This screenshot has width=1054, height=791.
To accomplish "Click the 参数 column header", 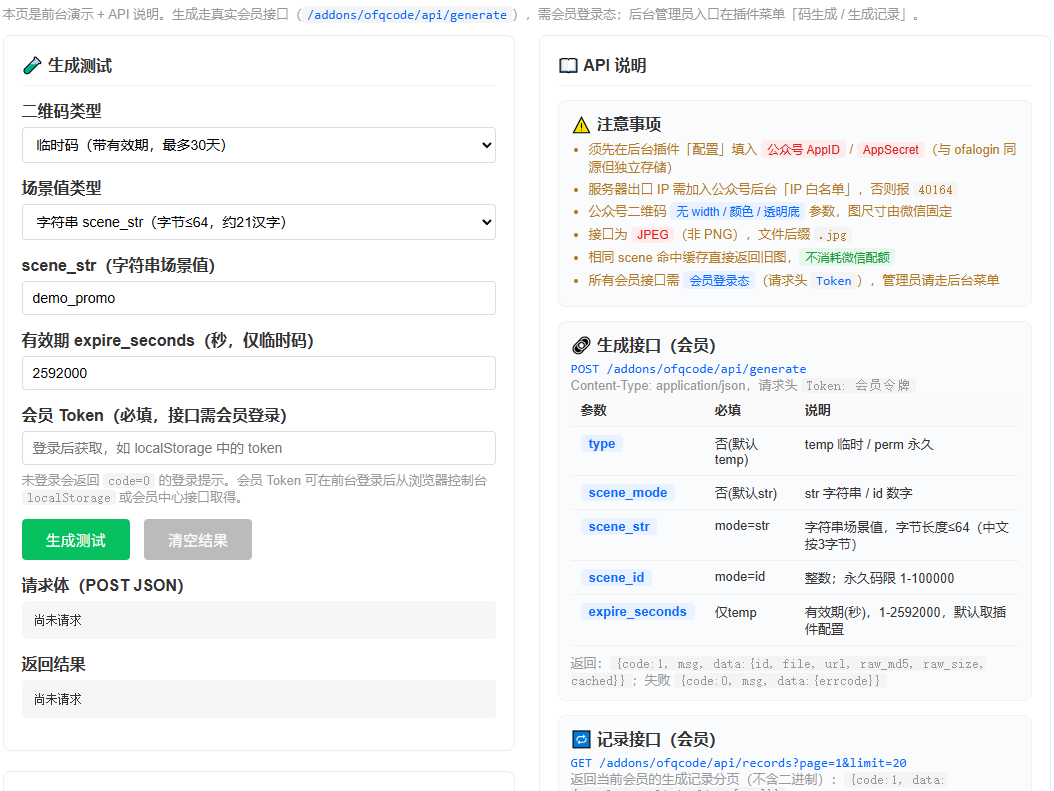I will click(594, 410).
